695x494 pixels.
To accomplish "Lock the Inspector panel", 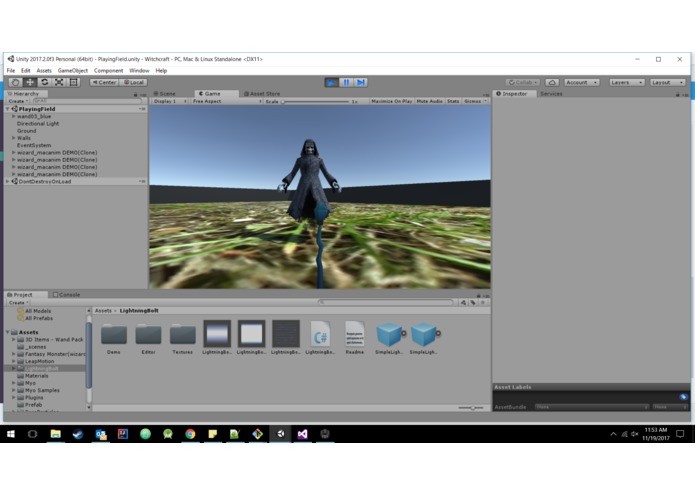I will coord(677,94).
